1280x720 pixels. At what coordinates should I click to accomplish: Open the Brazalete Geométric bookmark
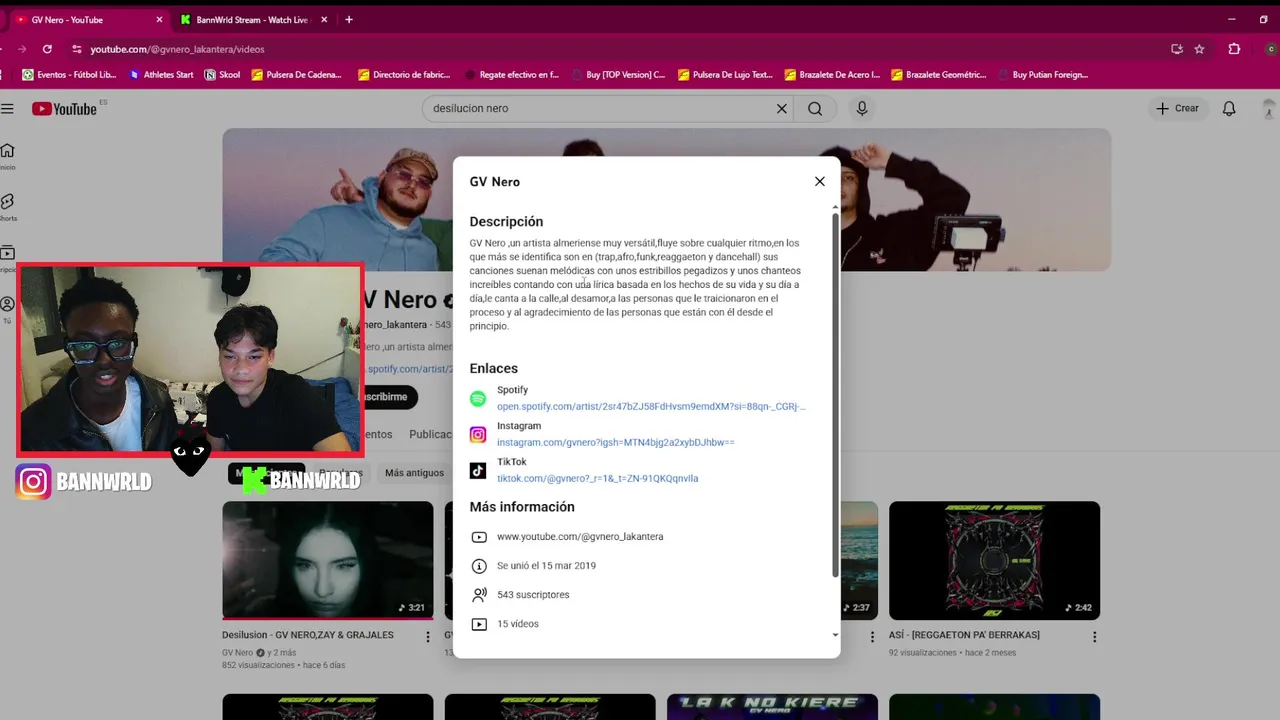939,74
